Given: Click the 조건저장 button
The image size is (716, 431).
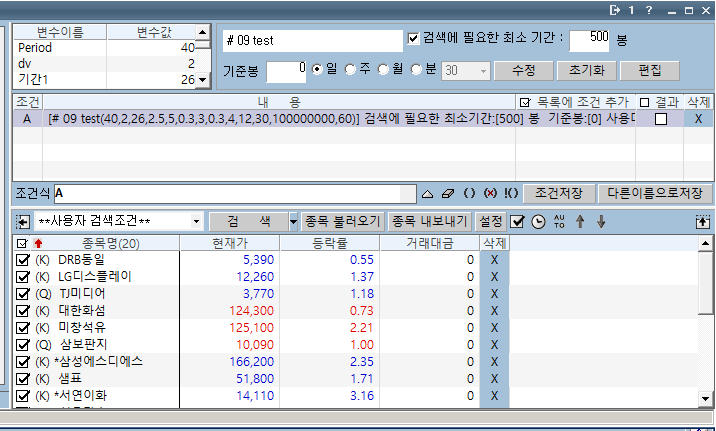Looking at the screenshot, I should (559, 194).
